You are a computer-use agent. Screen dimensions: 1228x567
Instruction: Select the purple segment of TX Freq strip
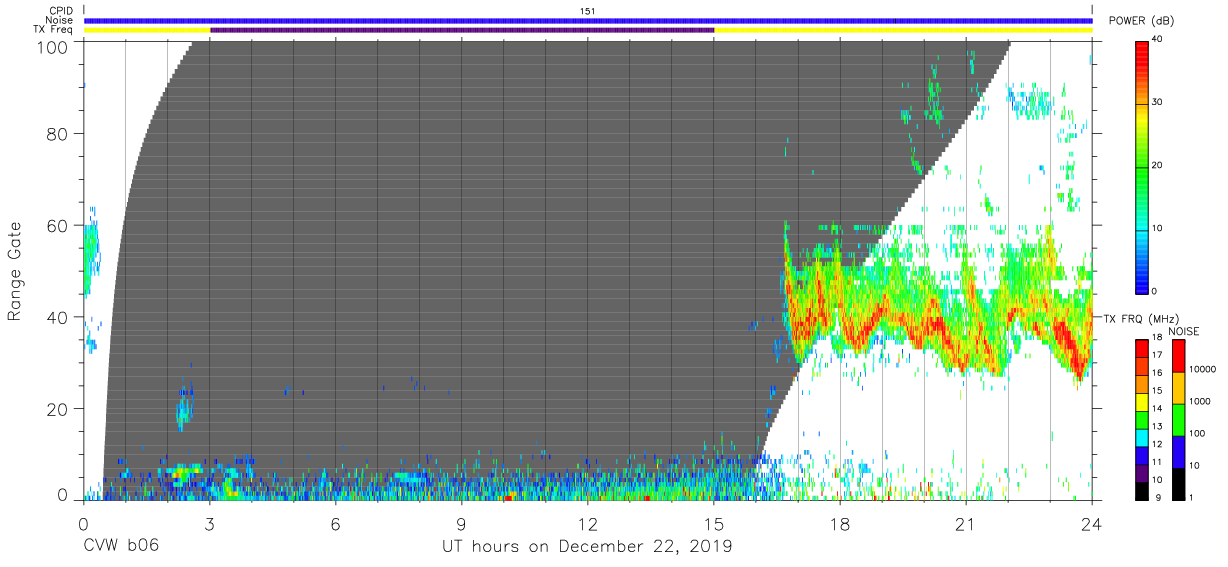462,30
